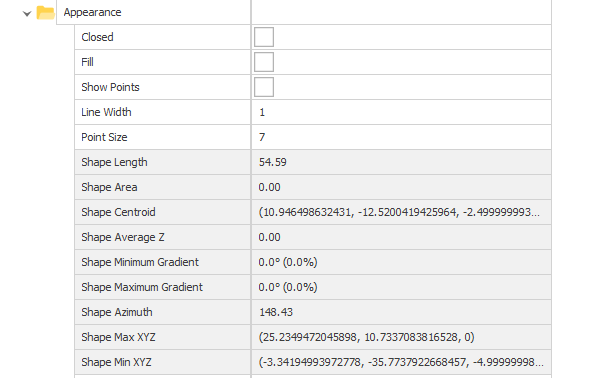Click the Shape Minimum Gradient value
The width and height of the screenshot is (598, 378).
tap(288, 262)
